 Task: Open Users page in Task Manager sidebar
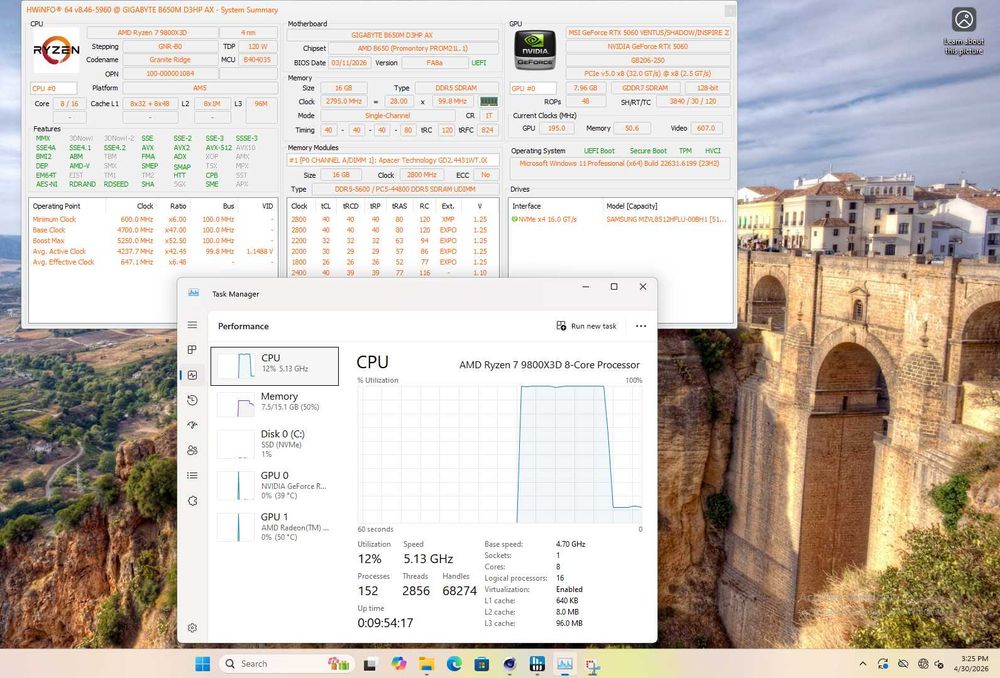[x=192, y=450]
